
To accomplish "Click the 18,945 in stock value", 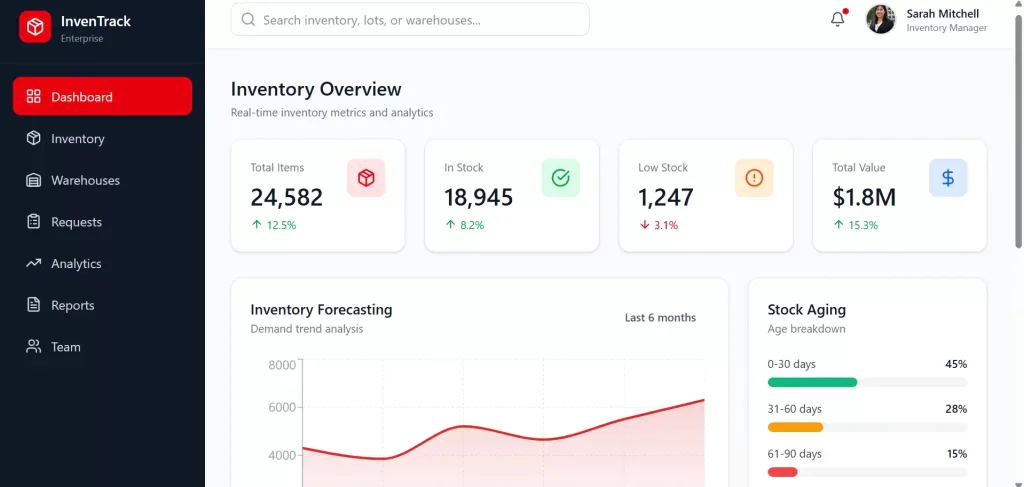I will coord(479,196).
